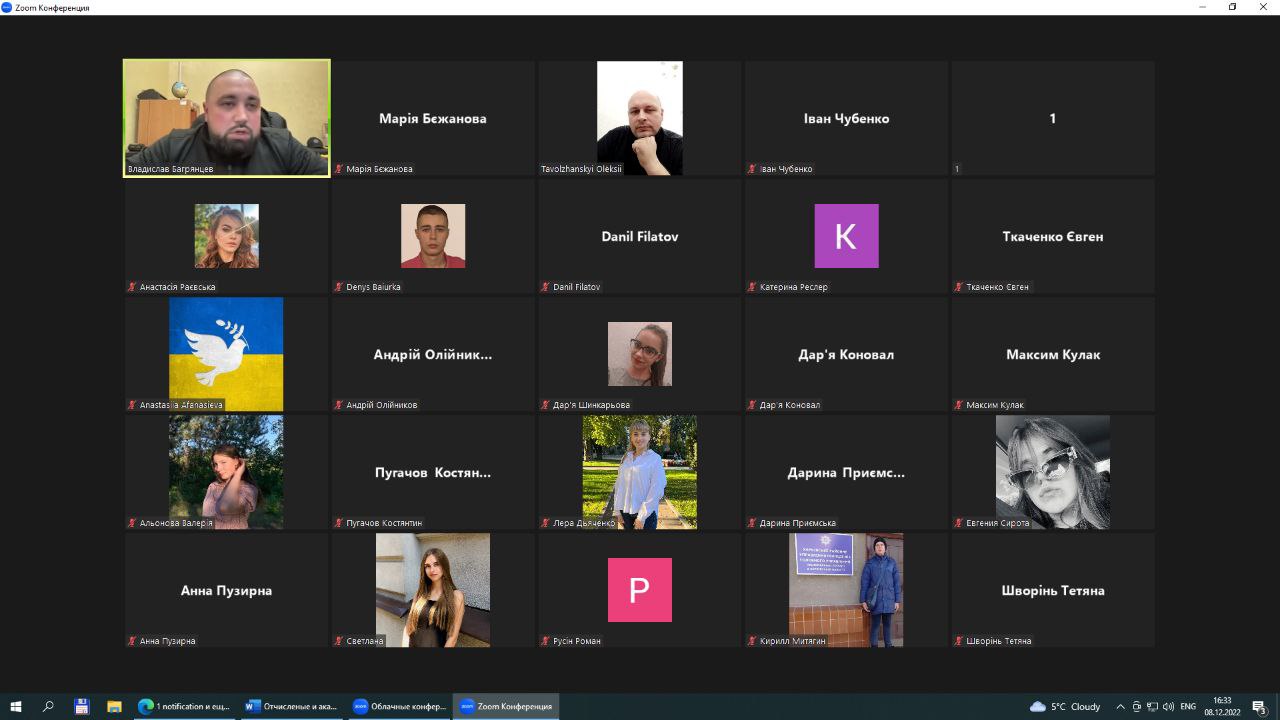1280x720 pixels.
Task: Open the clock and date calendar flyout
Action: [x=1222, y=706]
